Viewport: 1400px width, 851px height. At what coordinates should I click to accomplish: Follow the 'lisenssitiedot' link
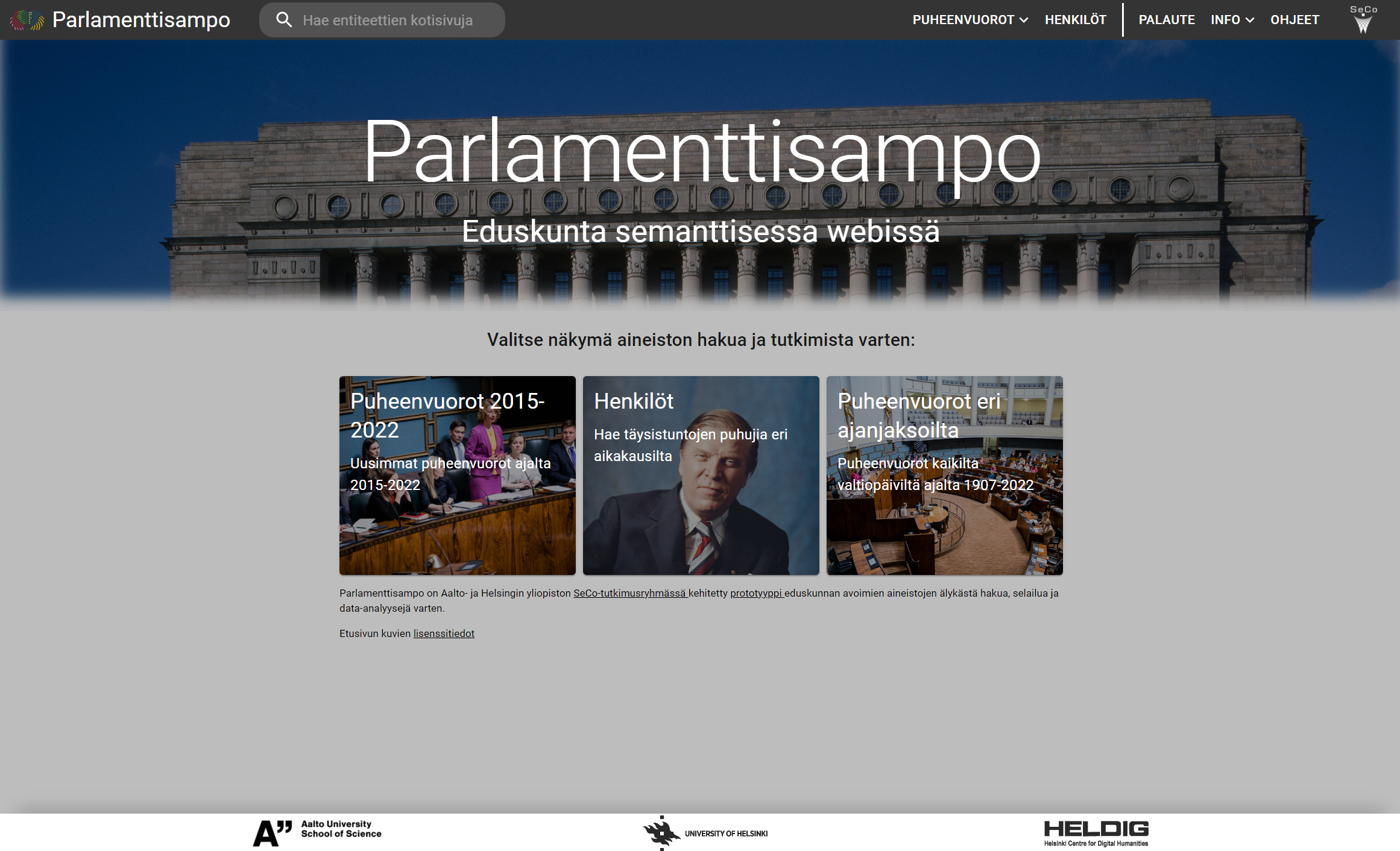(444, 633)
